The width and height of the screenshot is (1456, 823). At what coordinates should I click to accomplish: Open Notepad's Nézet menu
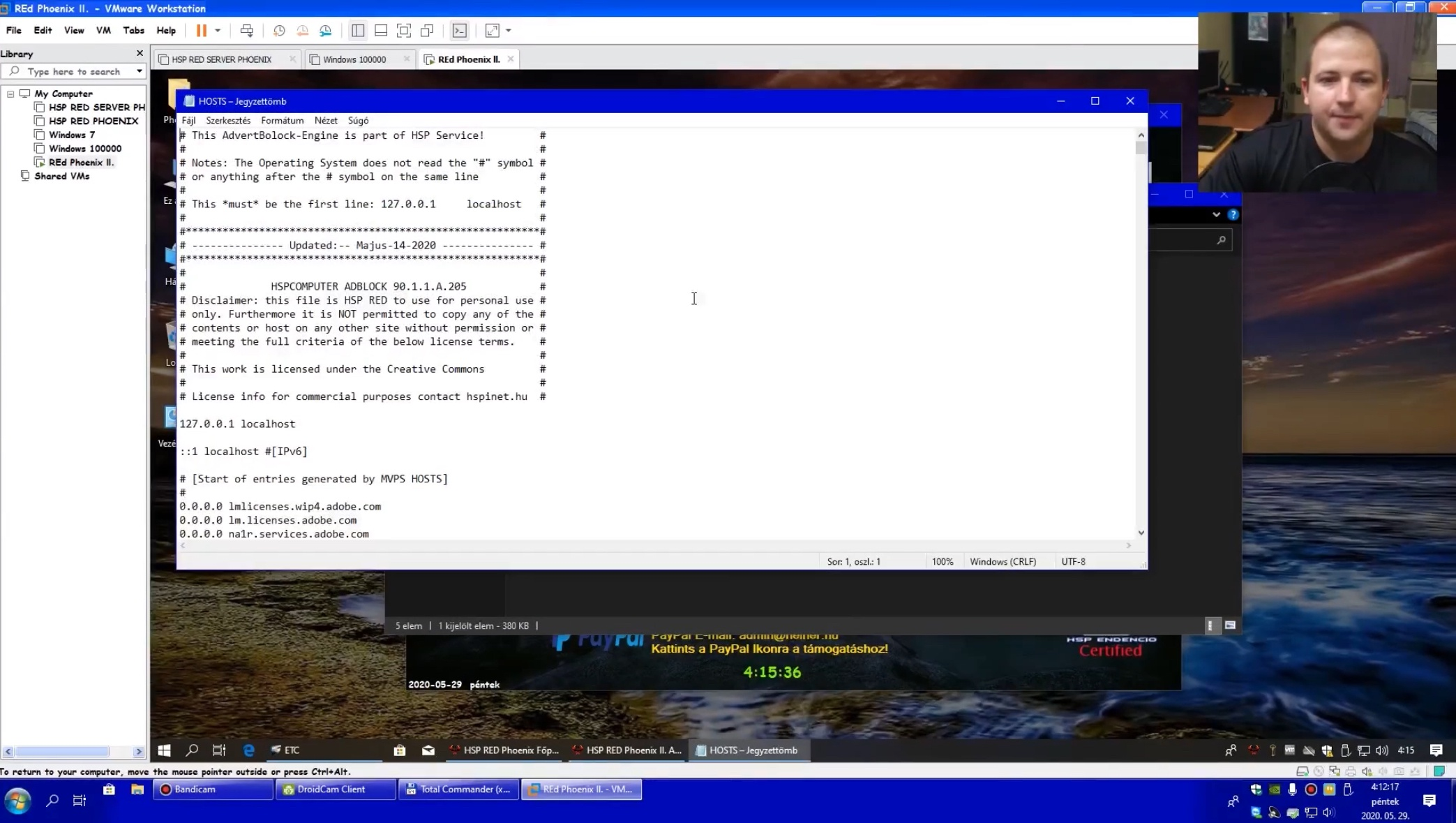(326, 121)
